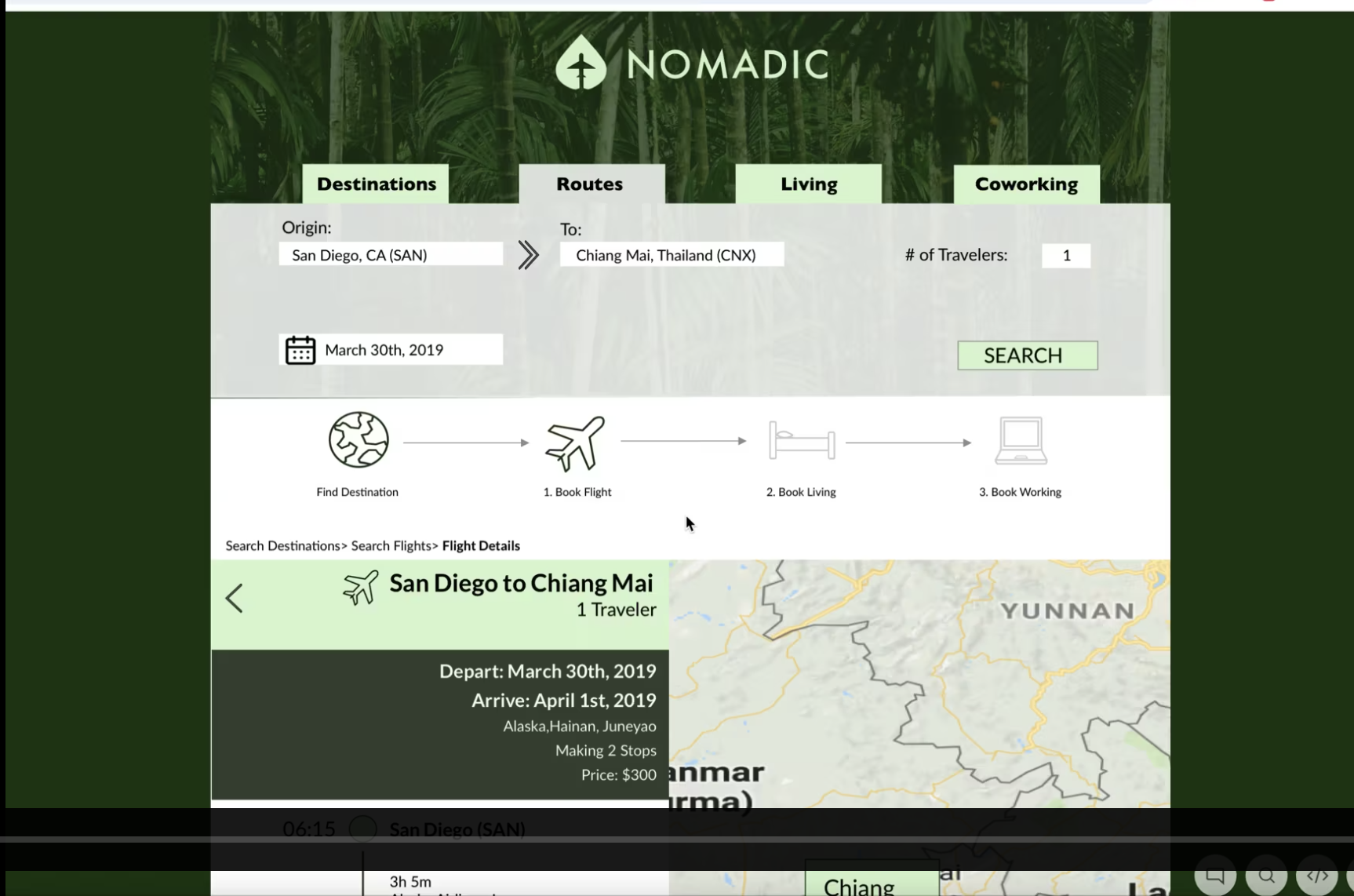This screenshot has width=1354, height=896.
Task: Click the 3. Book Working label
Action: tap(1020, 492)
